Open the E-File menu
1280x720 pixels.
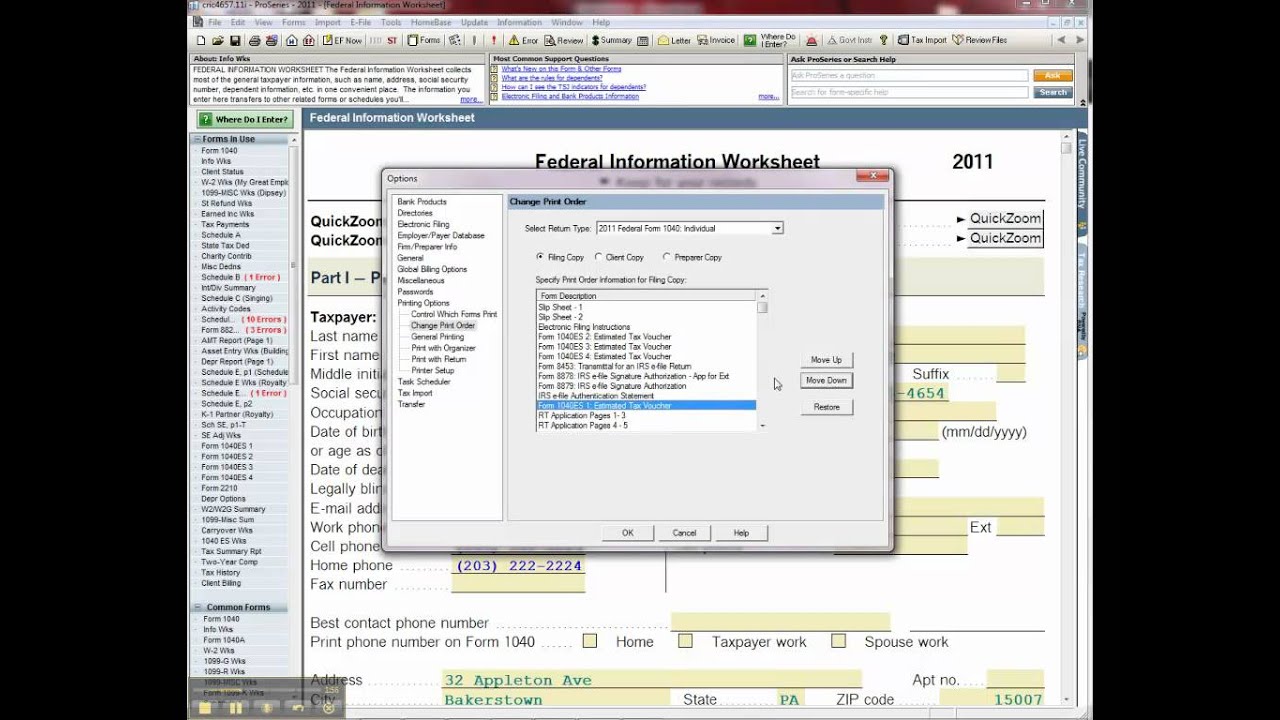tap(360, 22)
